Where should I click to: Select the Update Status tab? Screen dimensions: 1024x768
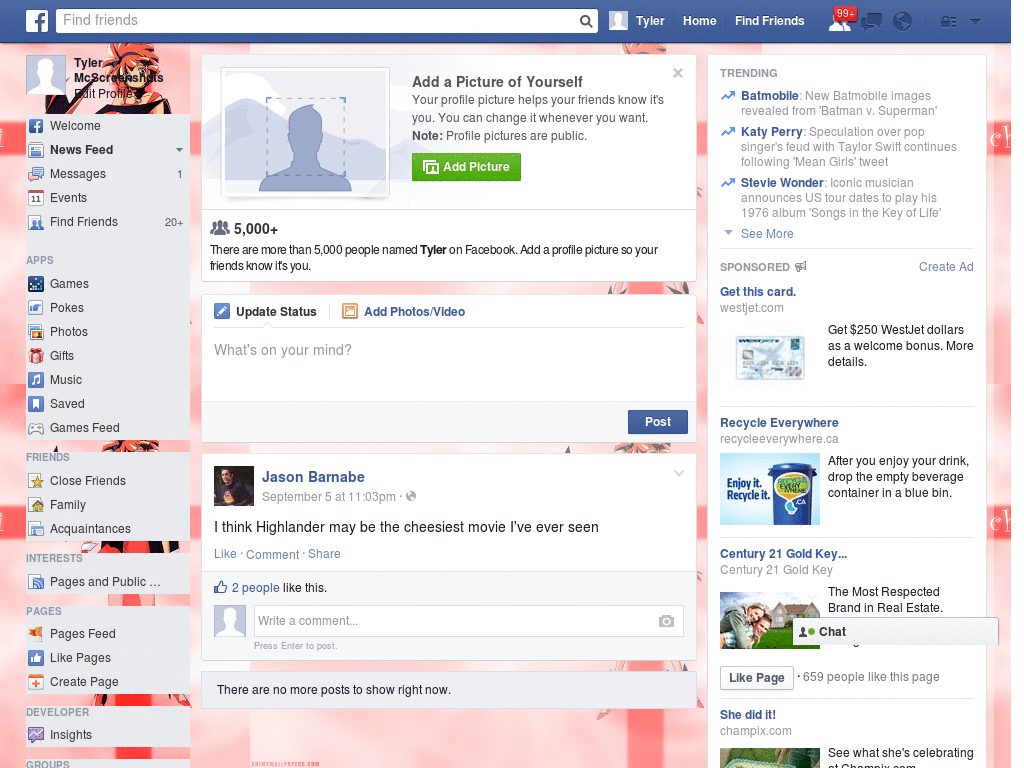click(266, 312)
